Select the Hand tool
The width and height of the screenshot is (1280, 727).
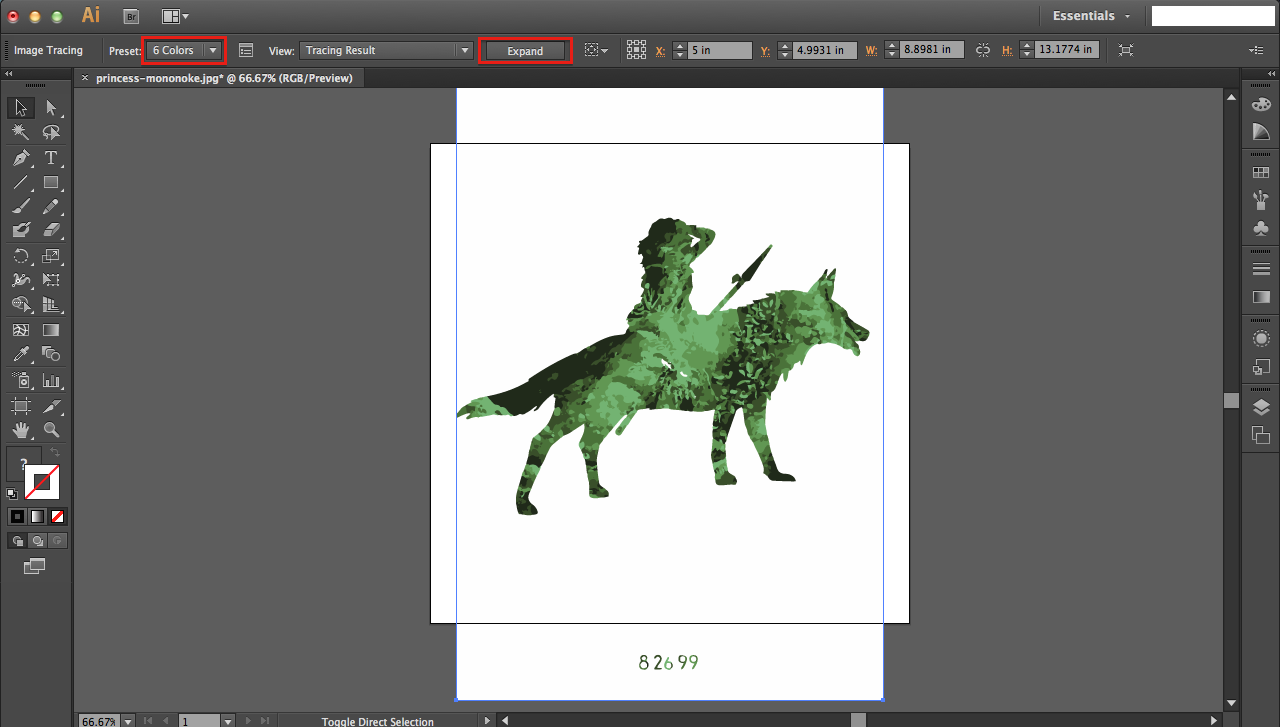(x=21, y=430)
